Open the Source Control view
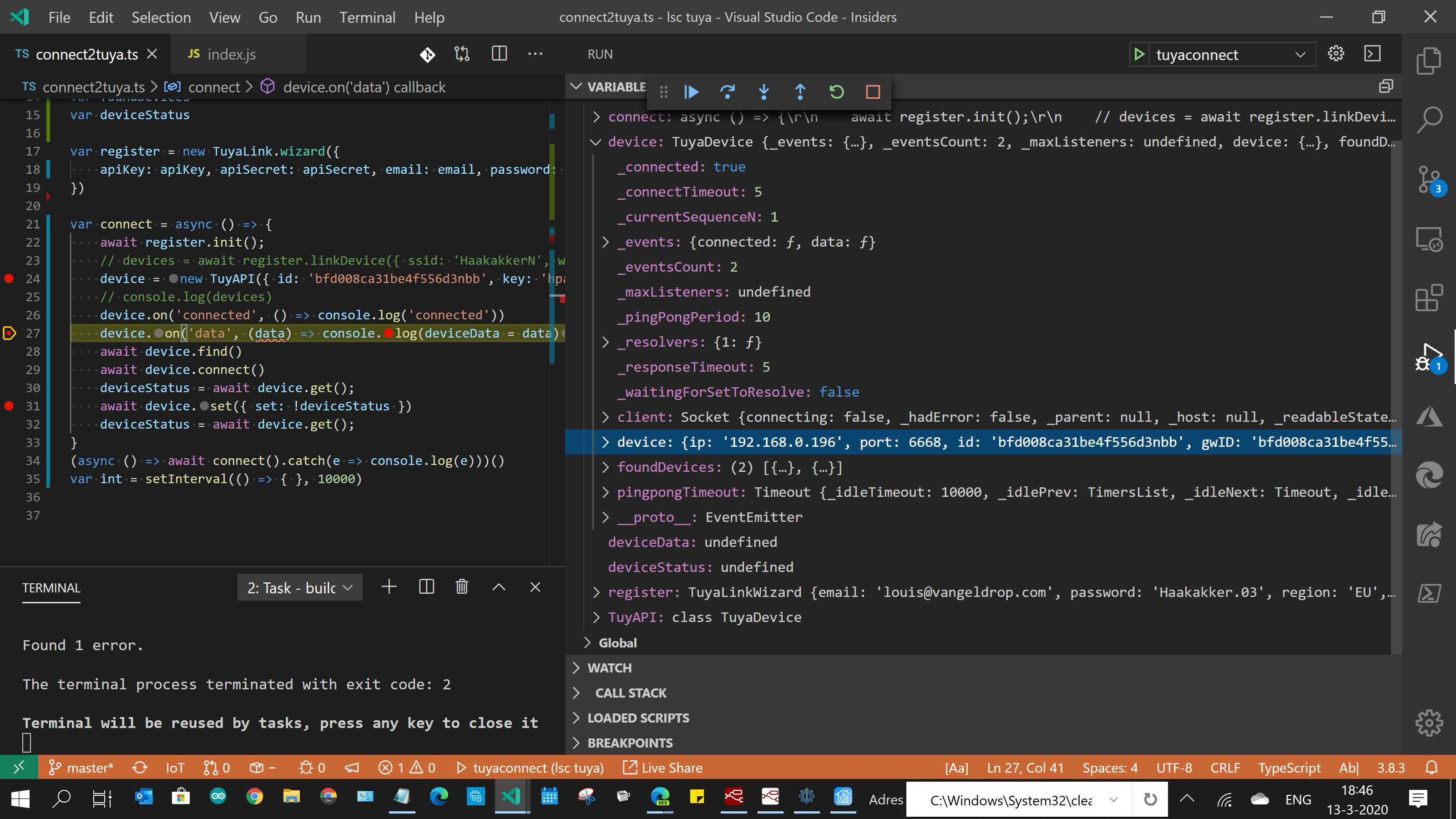Image resolution: width=1456 pixels, height=819 pixels. click(x=1429, y=180)
